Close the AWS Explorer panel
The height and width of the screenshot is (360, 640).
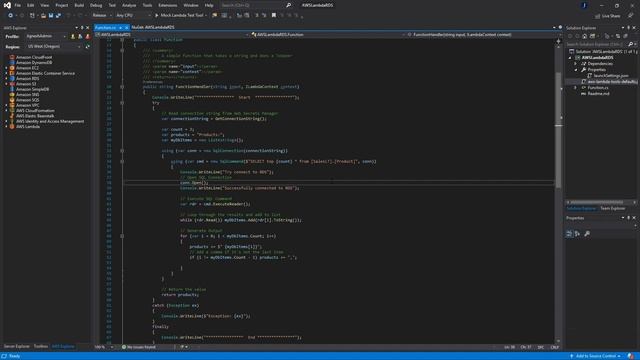pos(87,28)
